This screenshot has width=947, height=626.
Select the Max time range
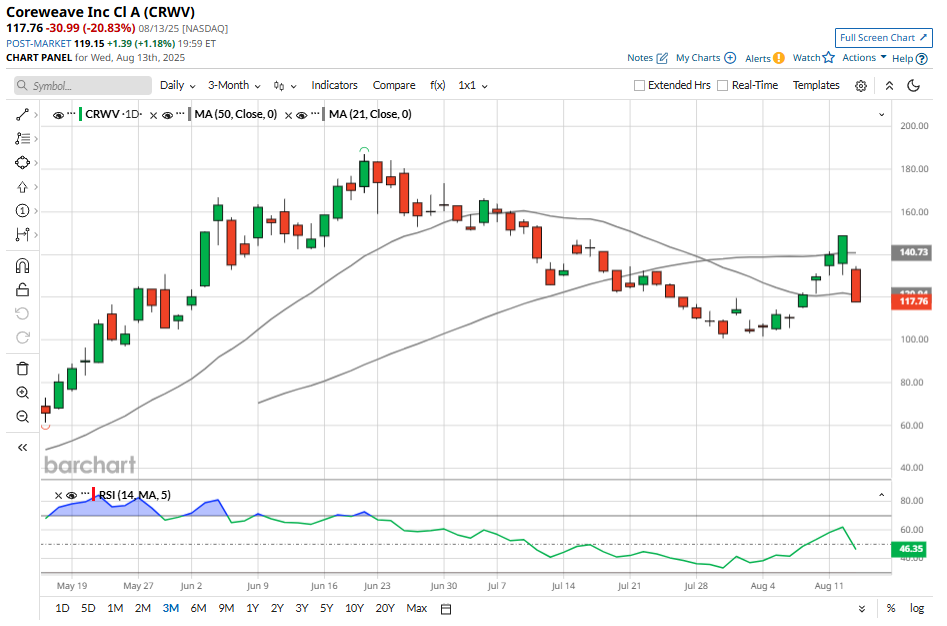[417, 608]
